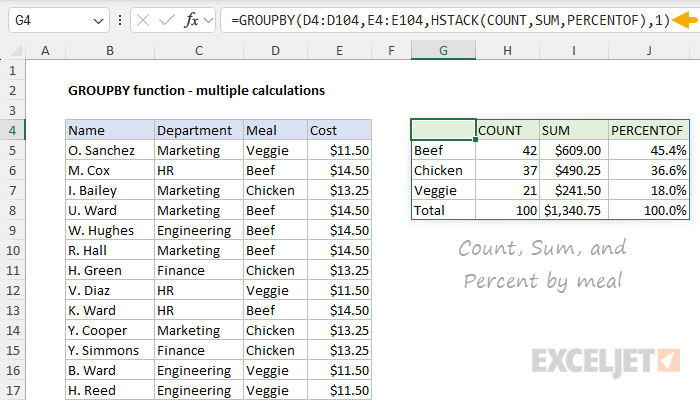
Task: Select '$14.50' cost in K. Ward row
Action: click(339, 310)
